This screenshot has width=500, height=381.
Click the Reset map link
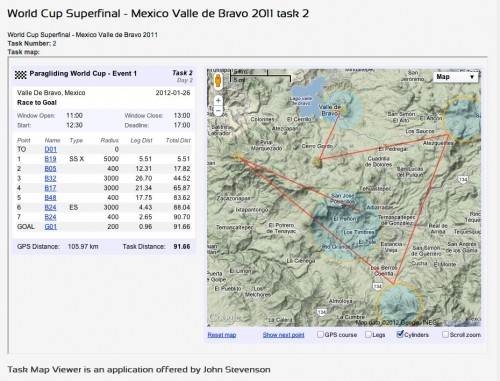222,335
